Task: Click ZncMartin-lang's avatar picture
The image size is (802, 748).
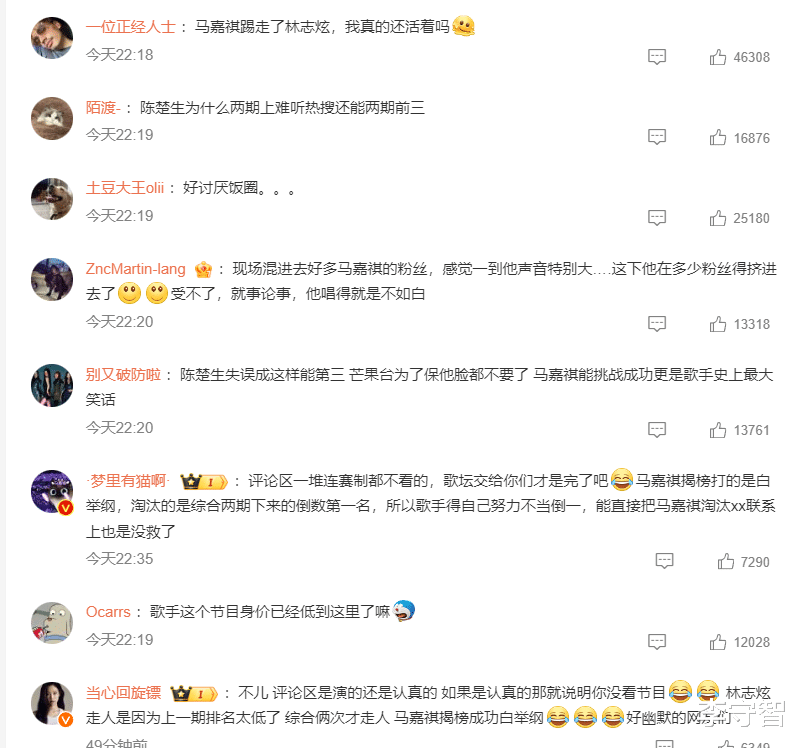Action: (x=52, y=279)
